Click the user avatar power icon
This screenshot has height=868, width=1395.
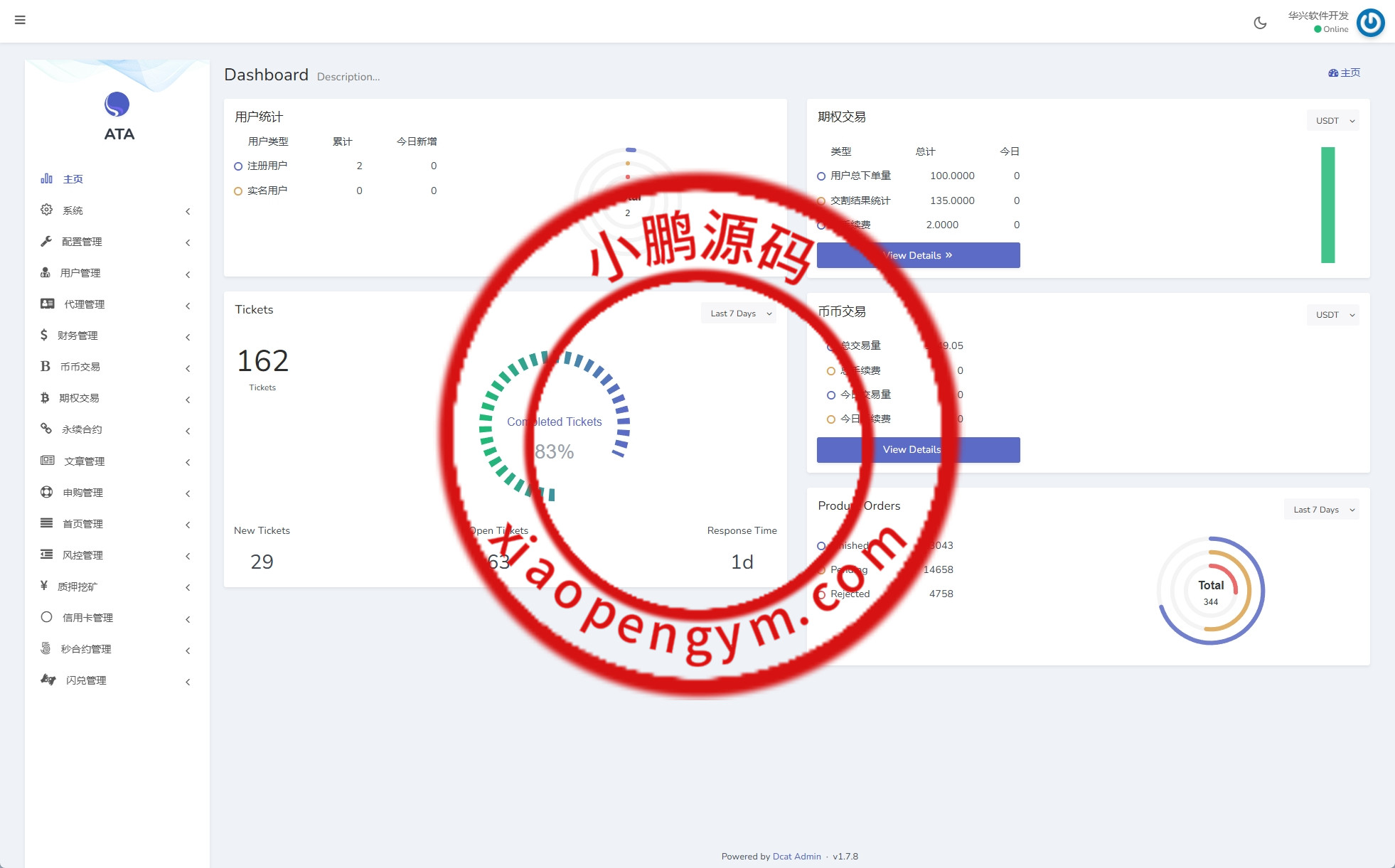pos(1370,23)
